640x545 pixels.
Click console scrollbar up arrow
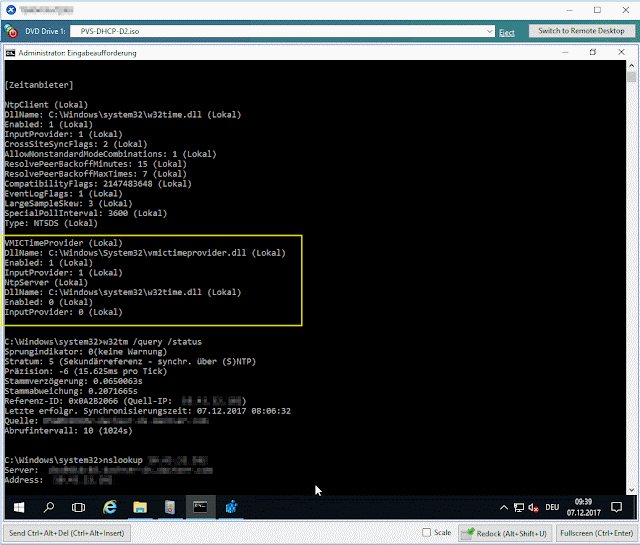click(631, 65)
